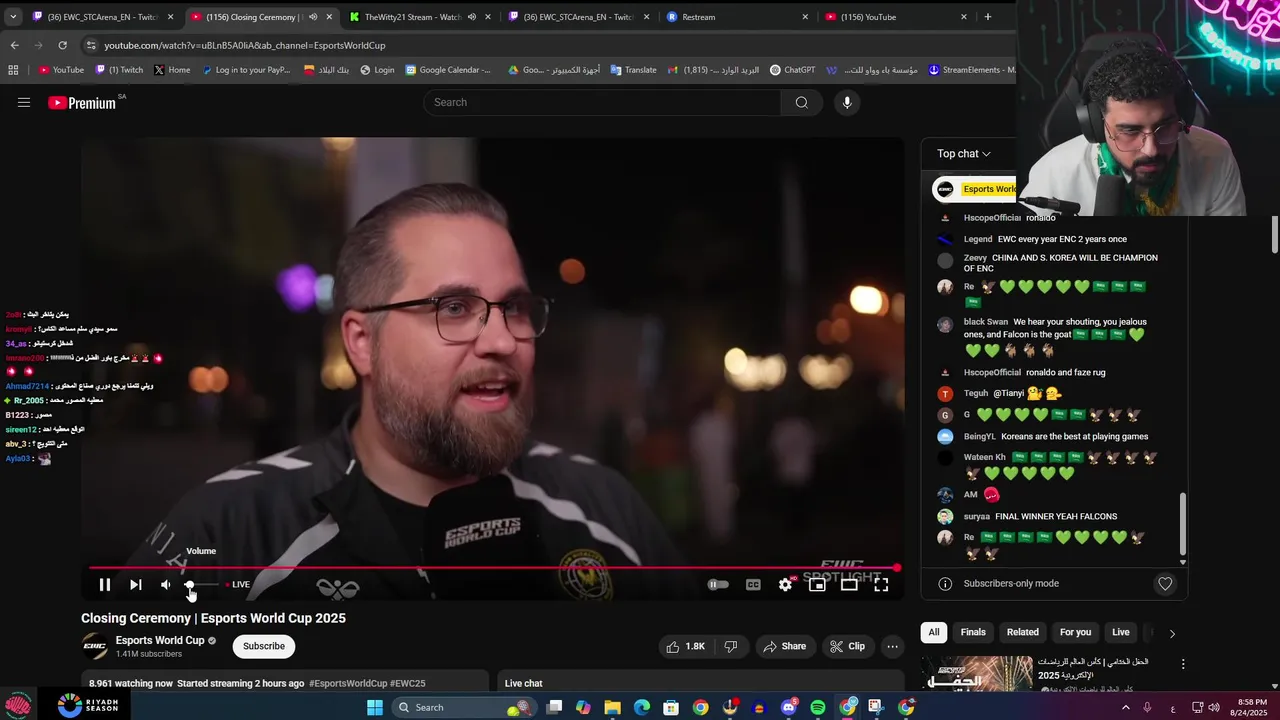Select the Live filter chip
The image size is (1280, 720).
coord(1121,632)
